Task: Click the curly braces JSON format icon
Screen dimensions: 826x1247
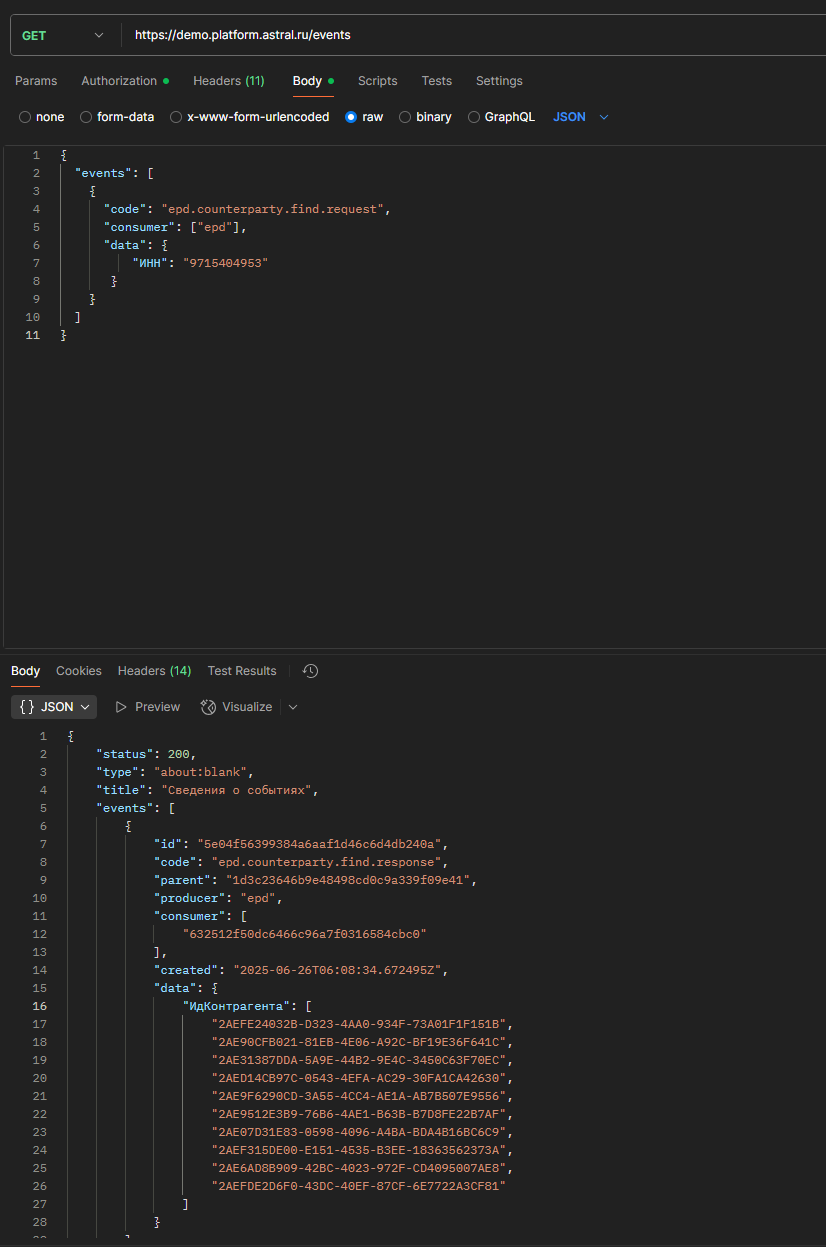Action: pos(27,707)
